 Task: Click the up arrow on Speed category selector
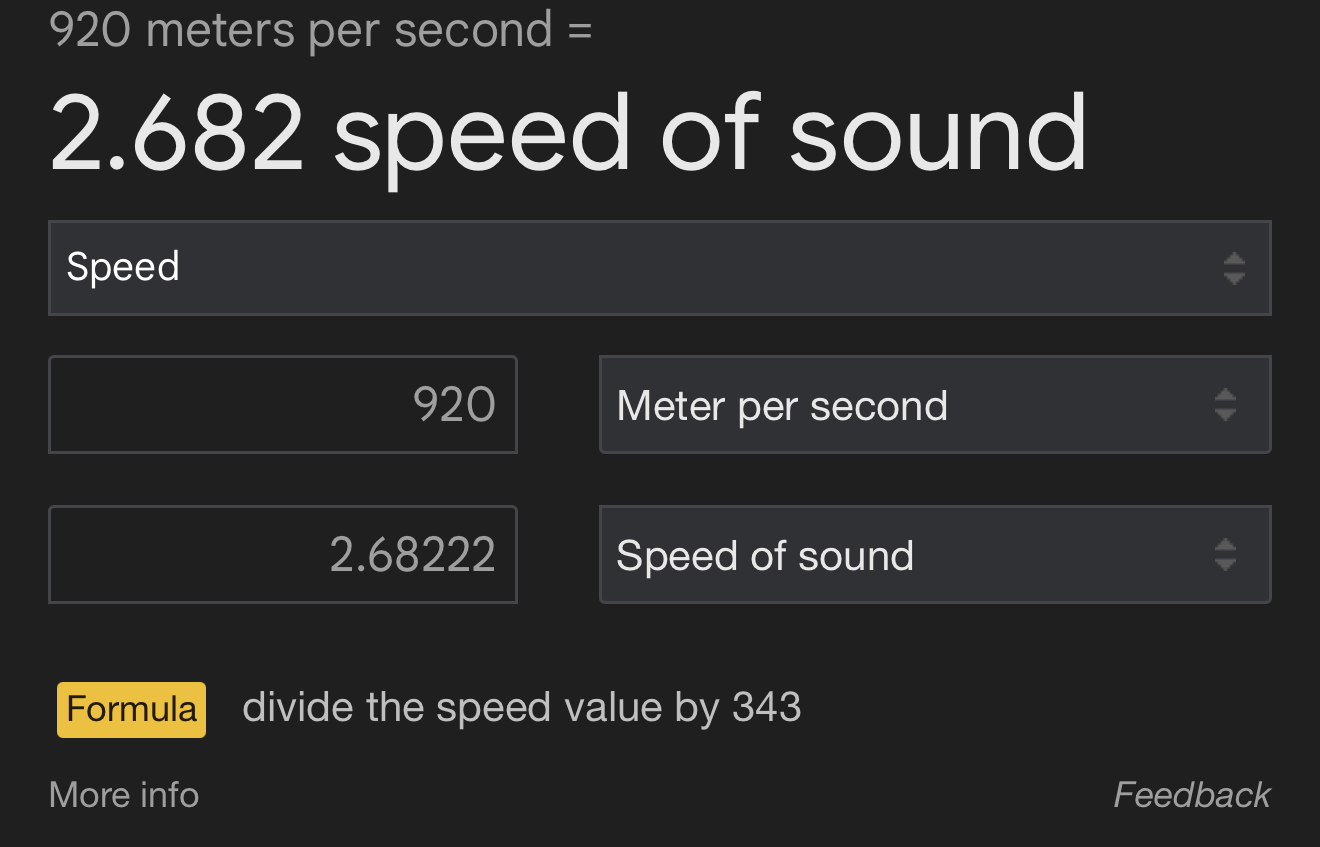coord(1234,259)
